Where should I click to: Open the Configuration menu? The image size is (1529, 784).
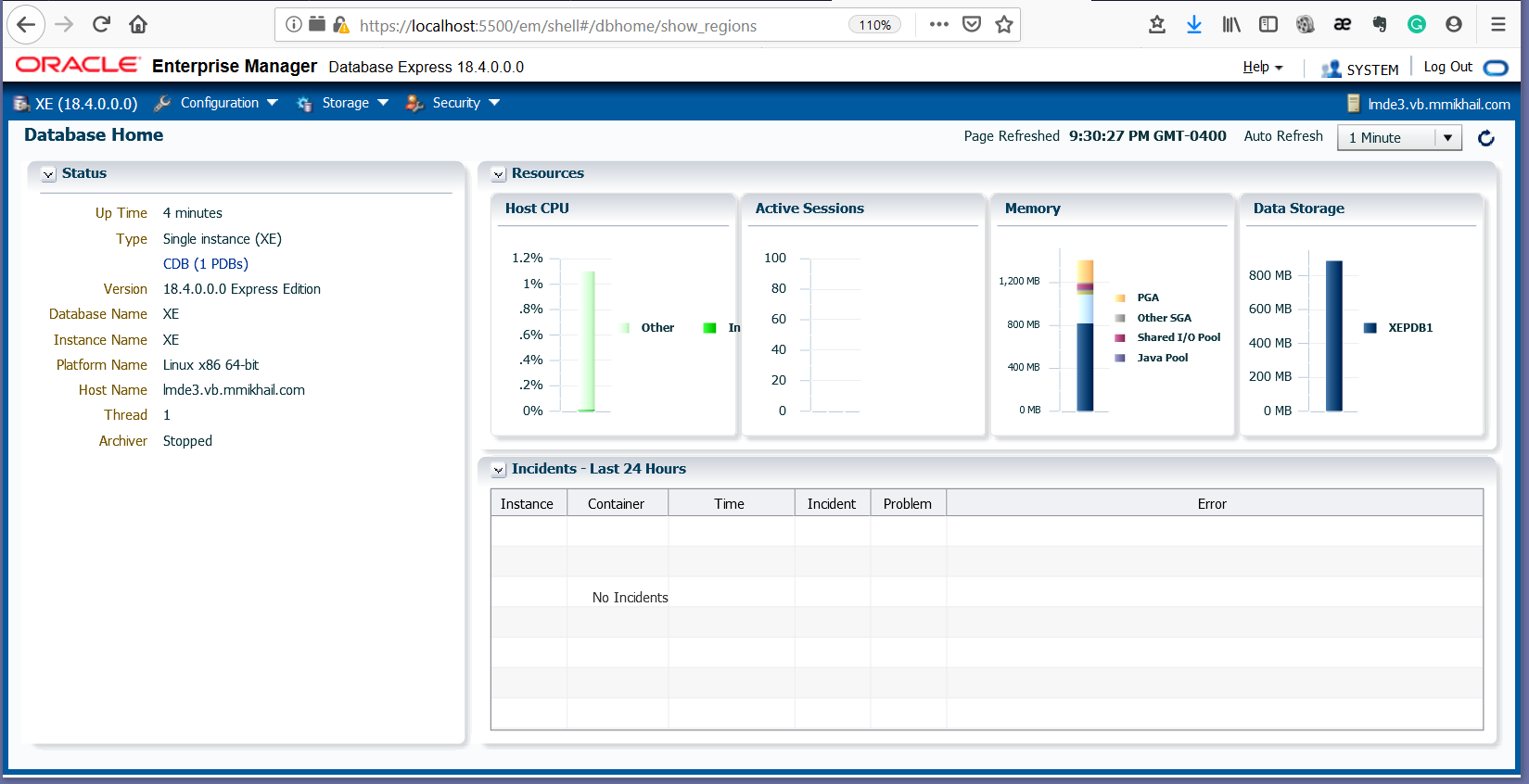coord(220,103)
